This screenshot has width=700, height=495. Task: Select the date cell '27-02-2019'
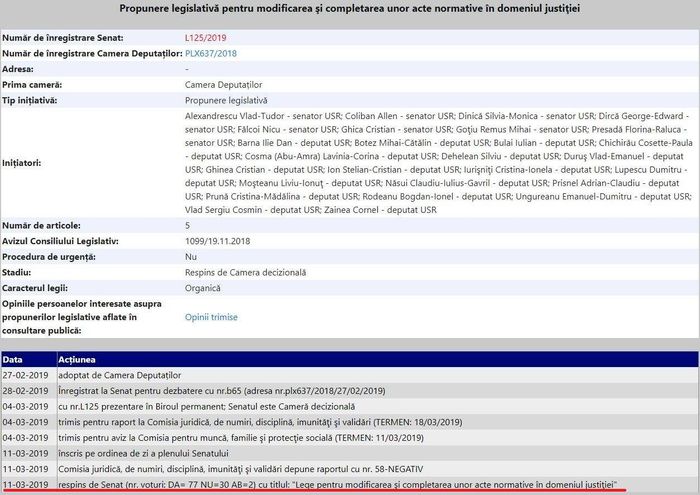[x=25, y=375]
